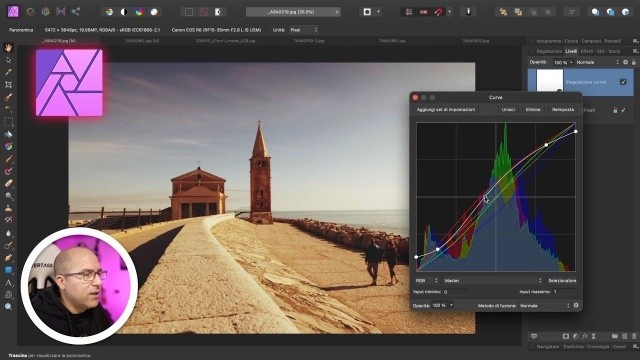Apply Auto Colors wheel icon
The image size is (640, 360).
click(139, 12)
